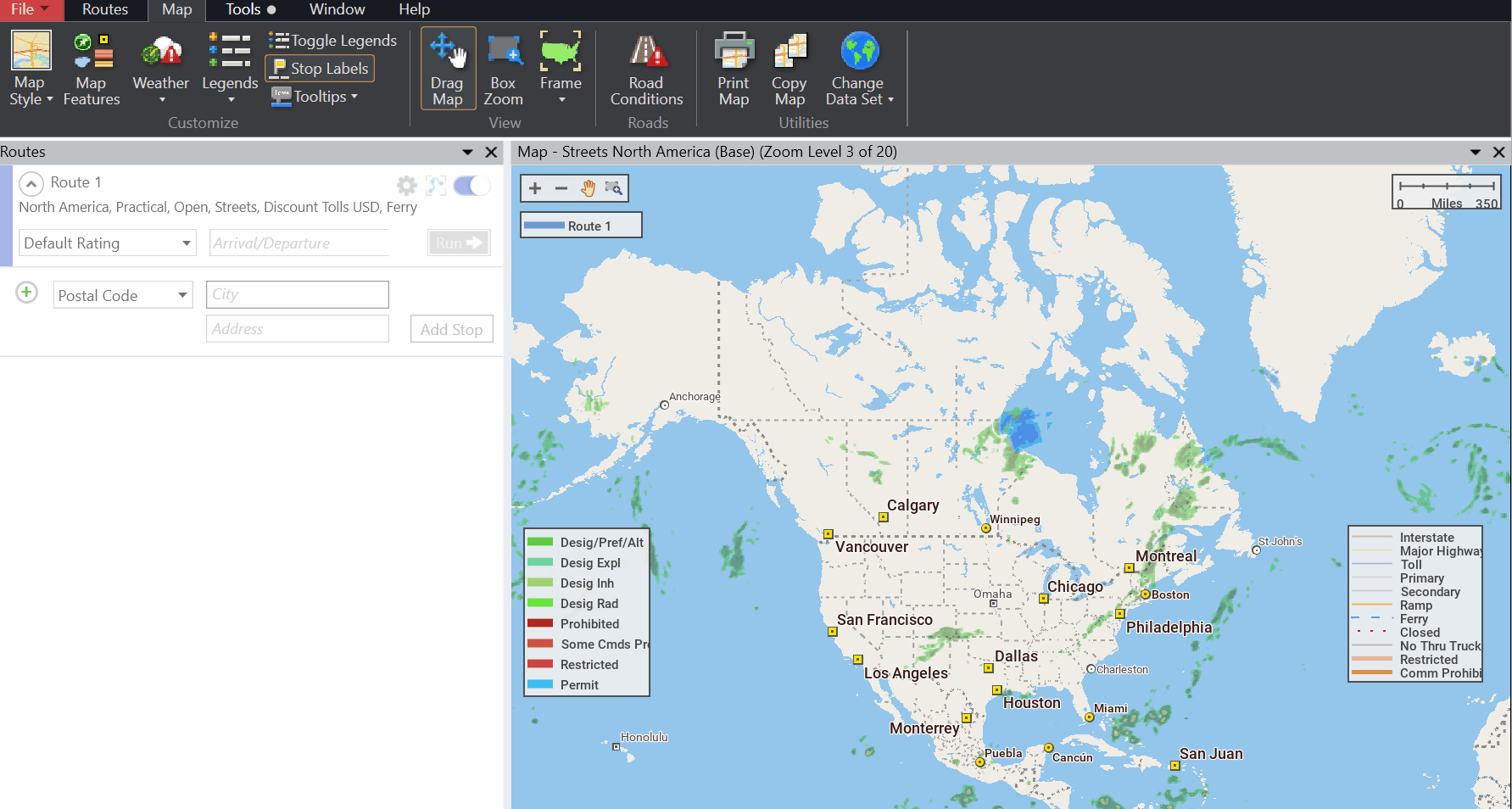The height and width of the screenshot is (809, 1512).
Task: Click Toggle Legends option
Action: 333,41
